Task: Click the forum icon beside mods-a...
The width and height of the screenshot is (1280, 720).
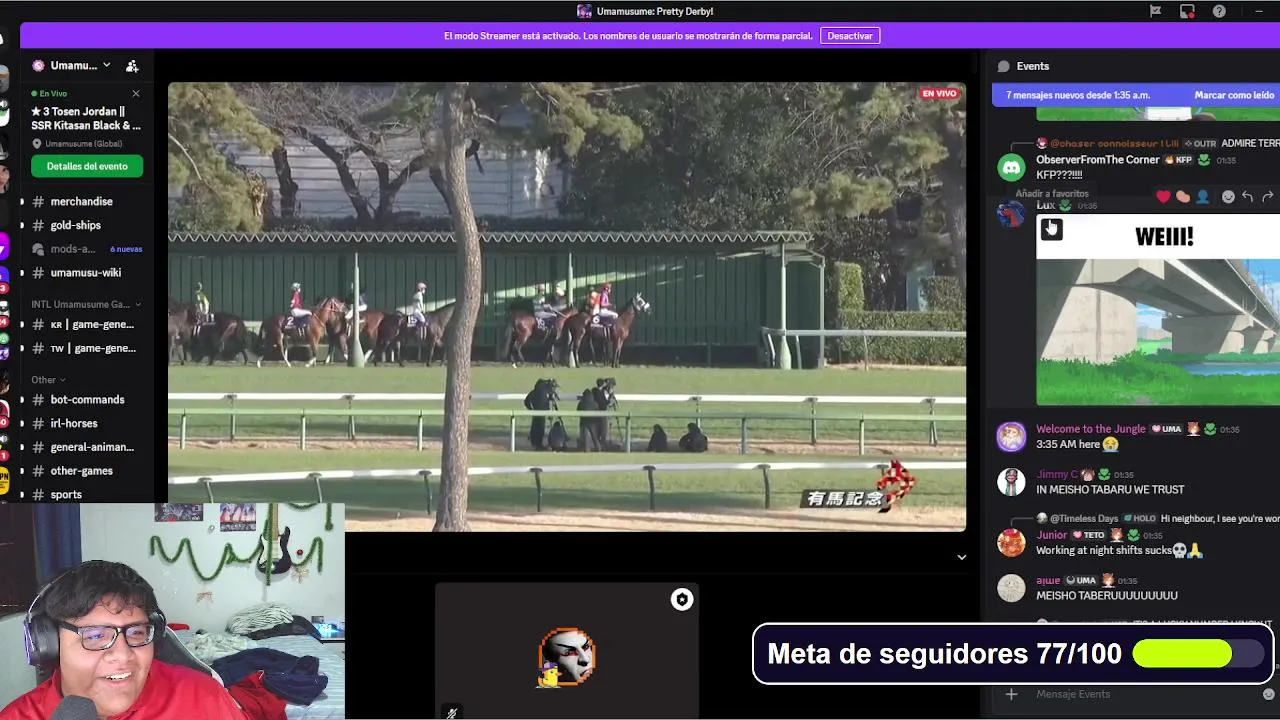Action: tap(39, 249)
